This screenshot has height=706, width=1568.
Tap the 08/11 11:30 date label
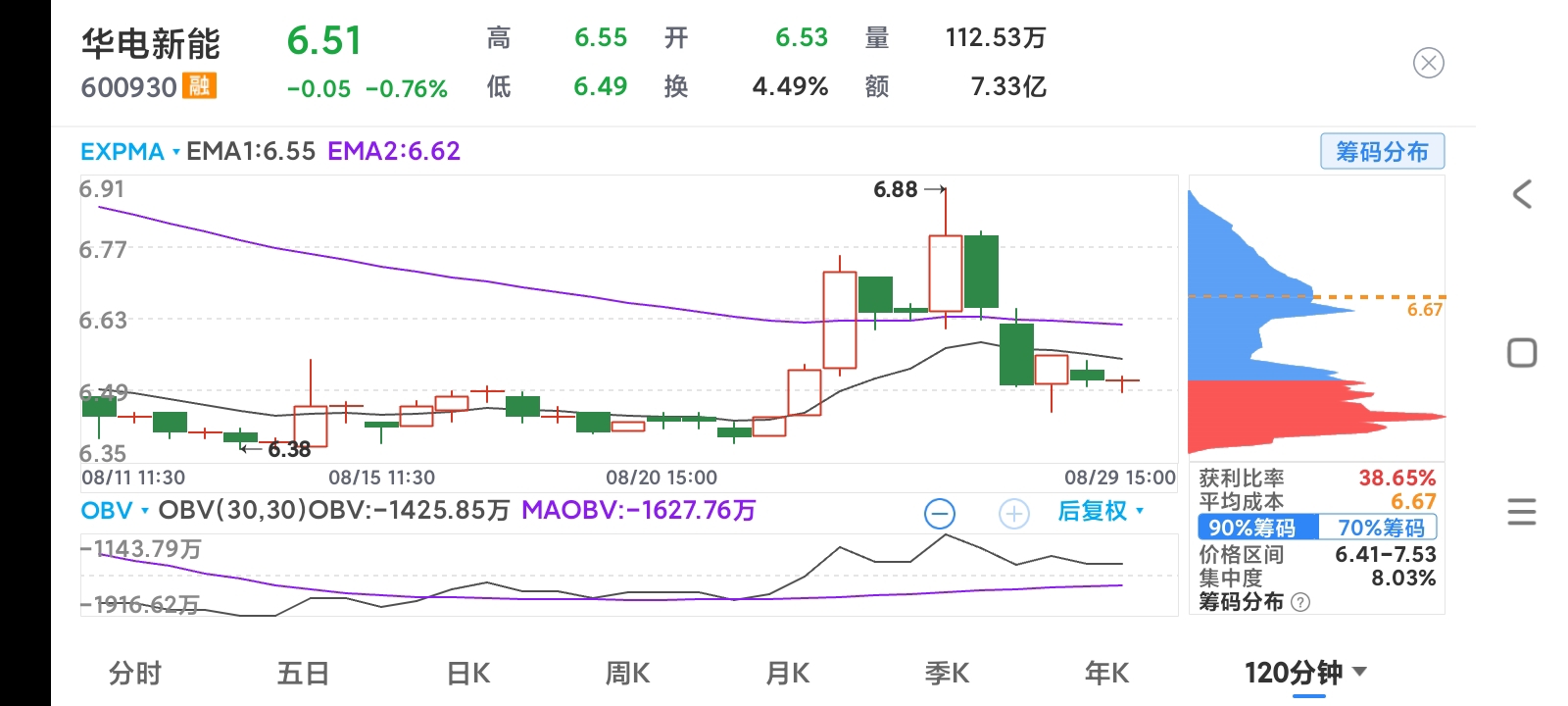(x=133, y=478)
